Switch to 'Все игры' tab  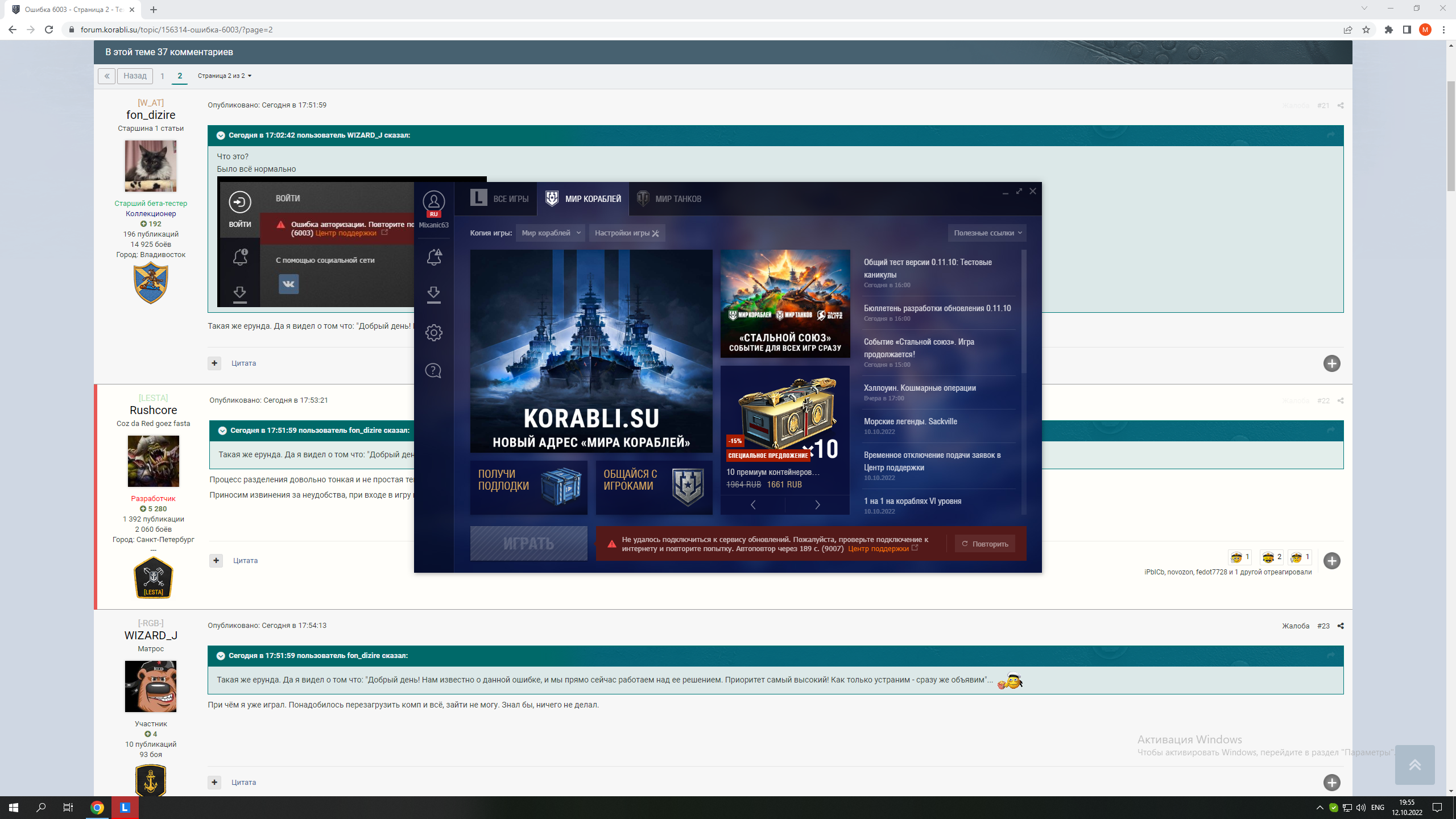coord(499,198)
